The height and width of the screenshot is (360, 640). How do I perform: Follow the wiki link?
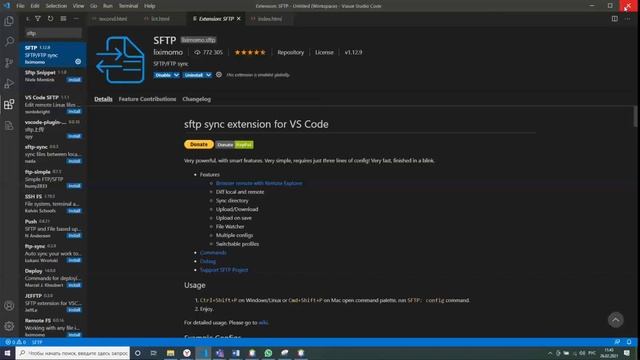tap(263, 322)
